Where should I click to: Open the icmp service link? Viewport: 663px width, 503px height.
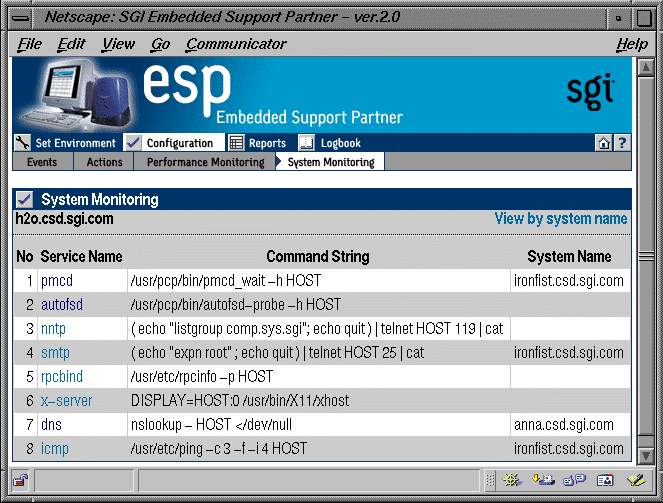click(x=55, y=448)
